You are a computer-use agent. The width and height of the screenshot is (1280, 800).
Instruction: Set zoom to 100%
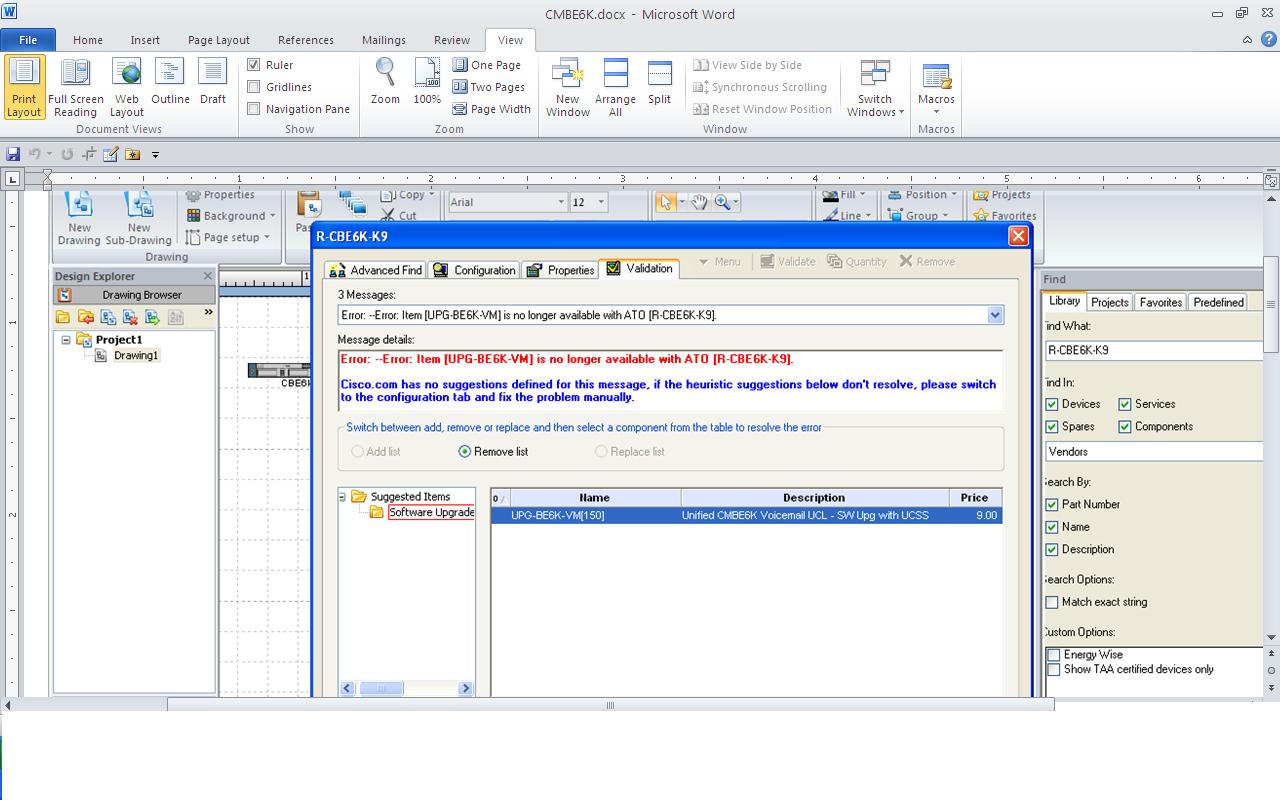point(427,82)
